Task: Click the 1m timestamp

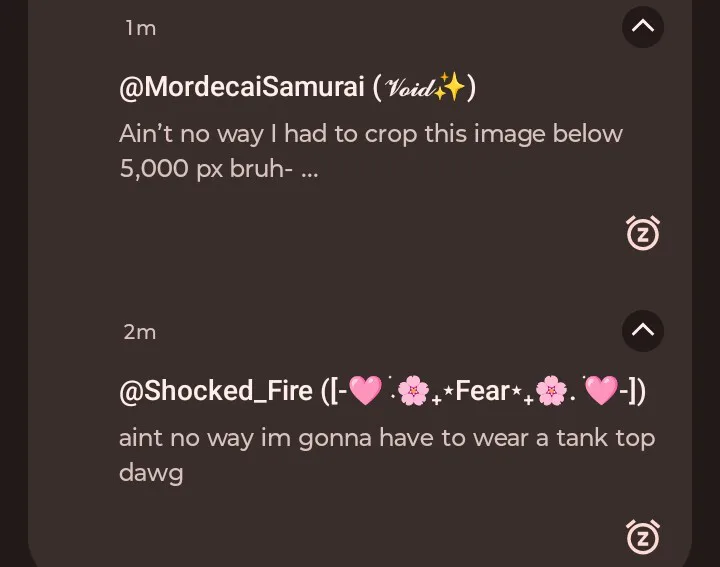Action: [x=140, y=29]
